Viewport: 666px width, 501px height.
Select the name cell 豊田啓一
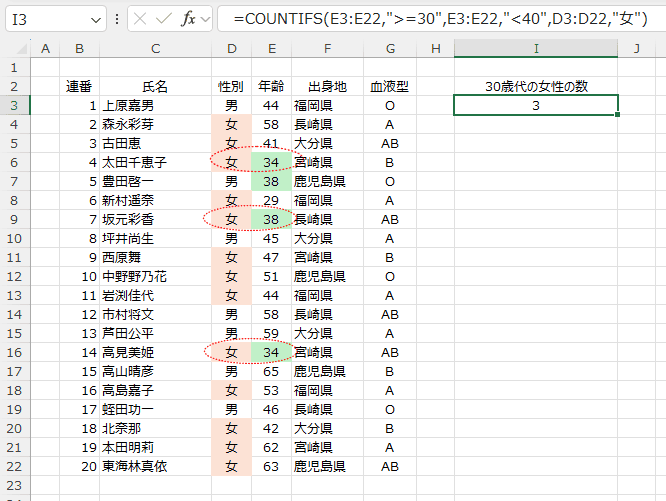[155, 182]
